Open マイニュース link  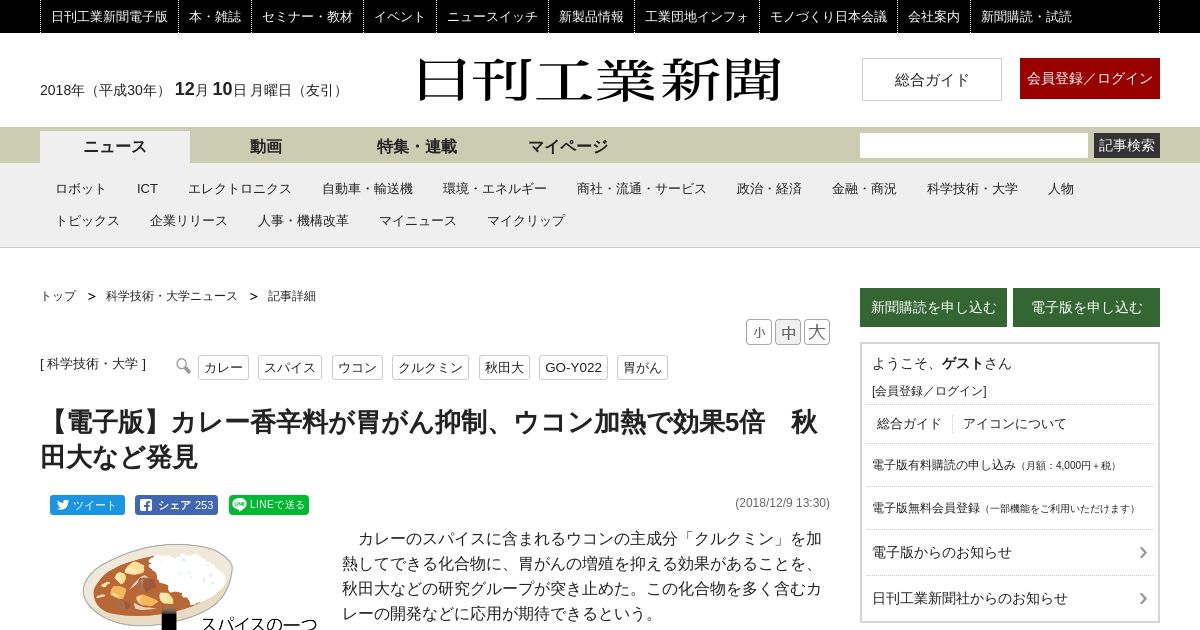[x=418, y=220]
